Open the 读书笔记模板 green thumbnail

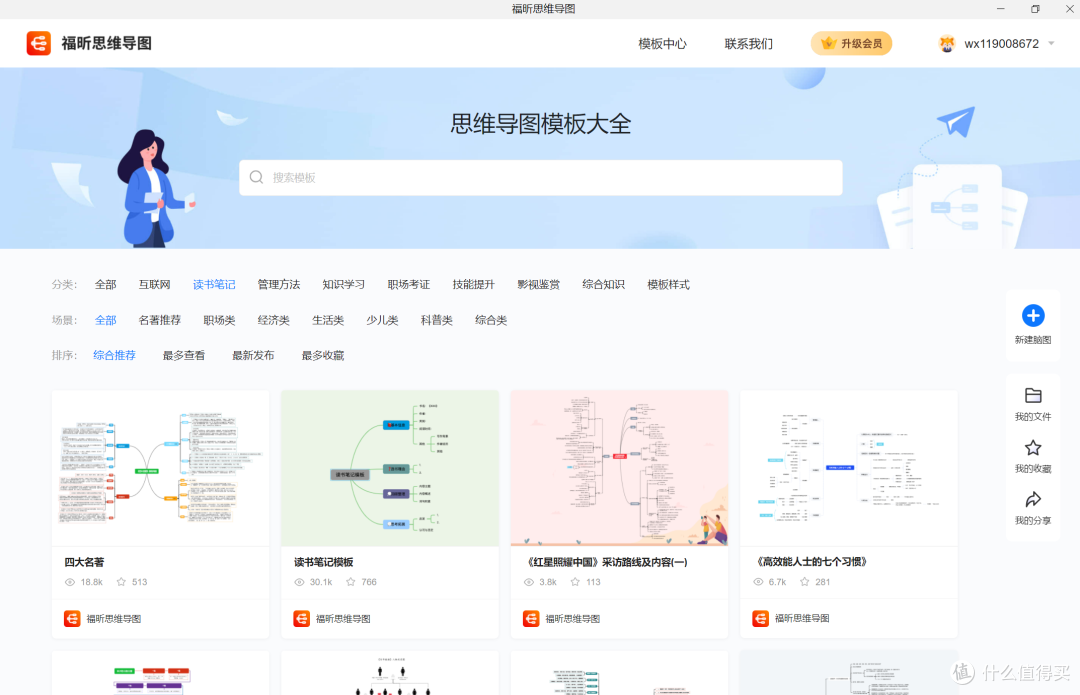[x=390, y=468]
